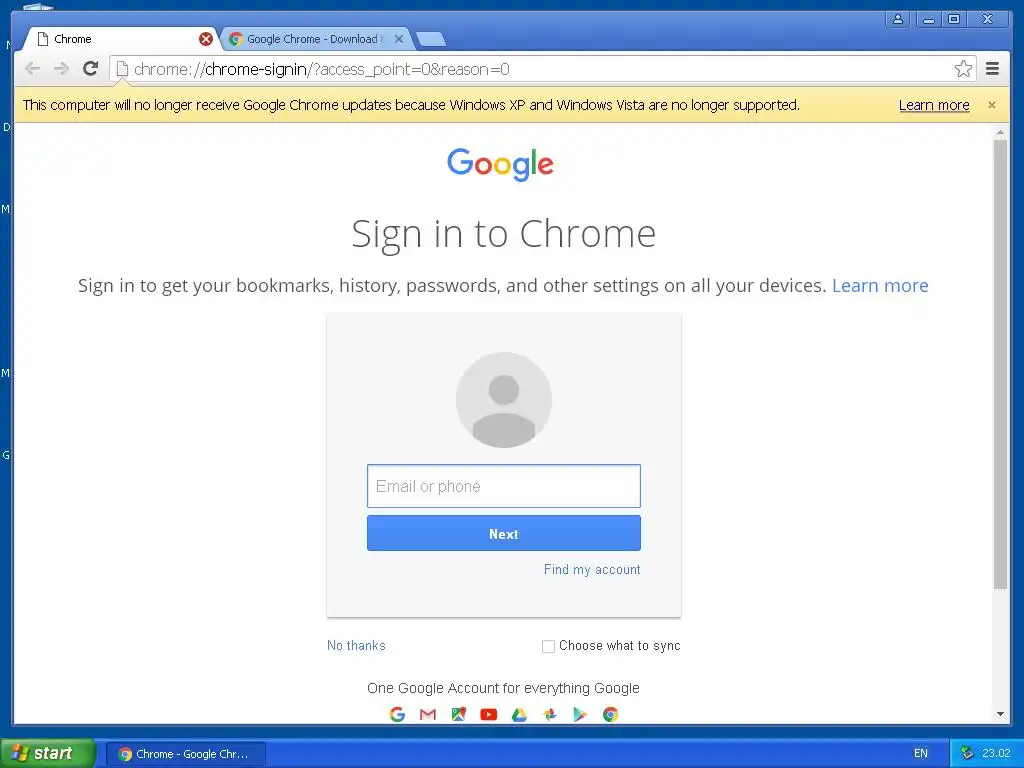Click the page scrollbar thumb
The image size is (1024, 768).
tap(1000, 364)
